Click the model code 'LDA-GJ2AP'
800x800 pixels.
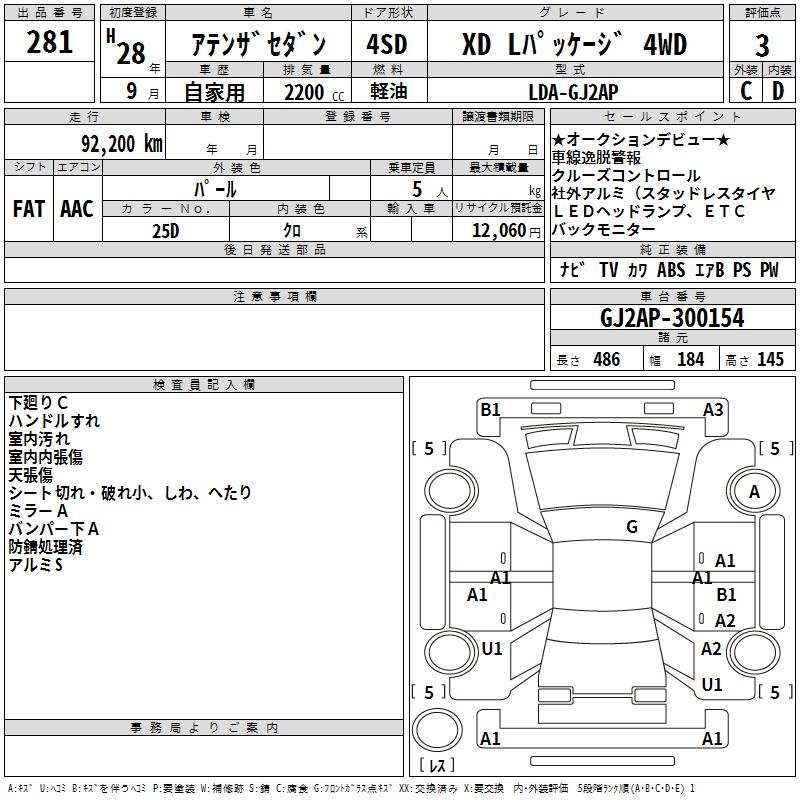[x=573, y=92]
